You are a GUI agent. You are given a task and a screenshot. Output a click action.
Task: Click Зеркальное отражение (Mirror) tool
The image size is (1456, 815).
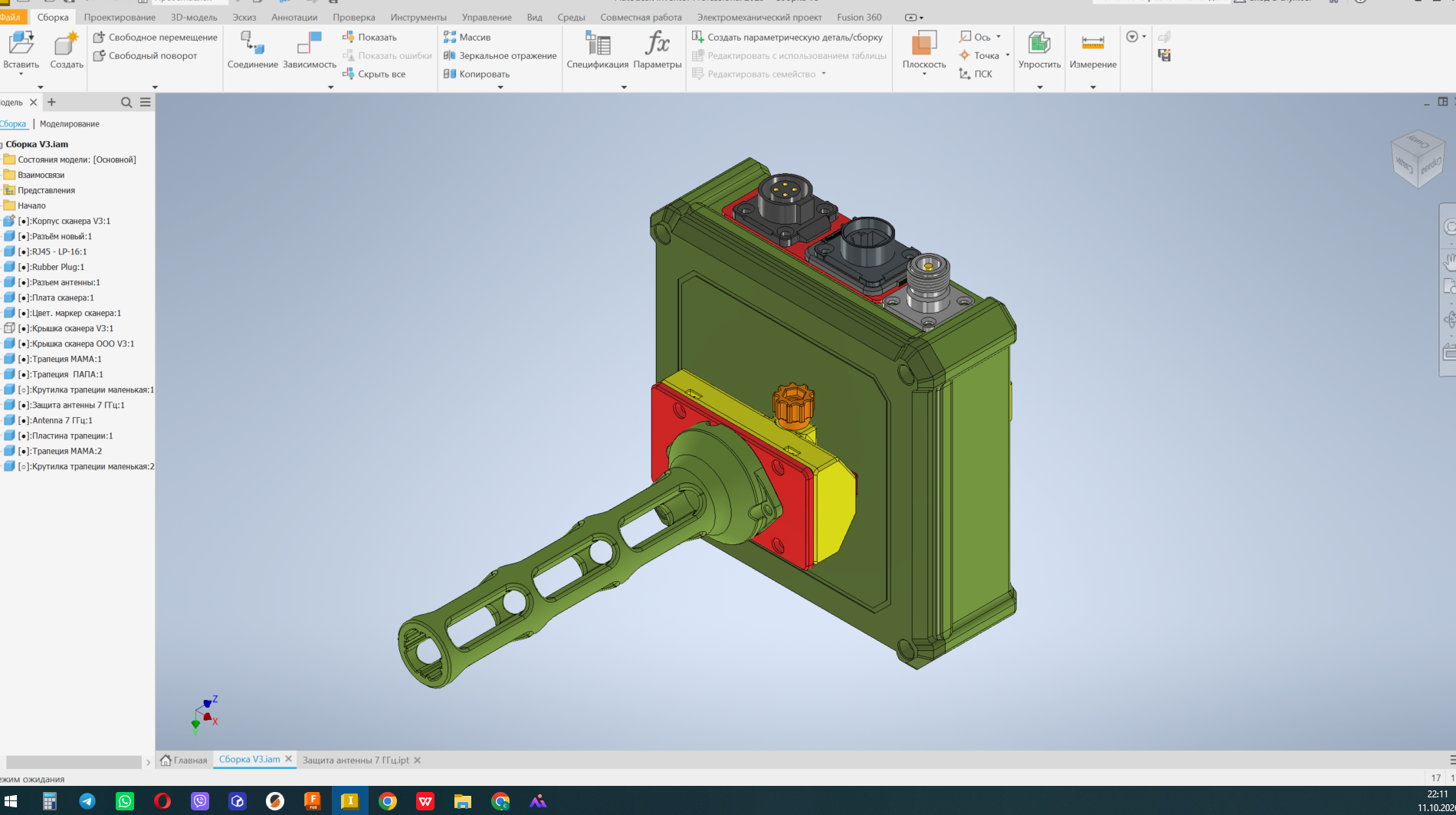click(x=500, y=55)
